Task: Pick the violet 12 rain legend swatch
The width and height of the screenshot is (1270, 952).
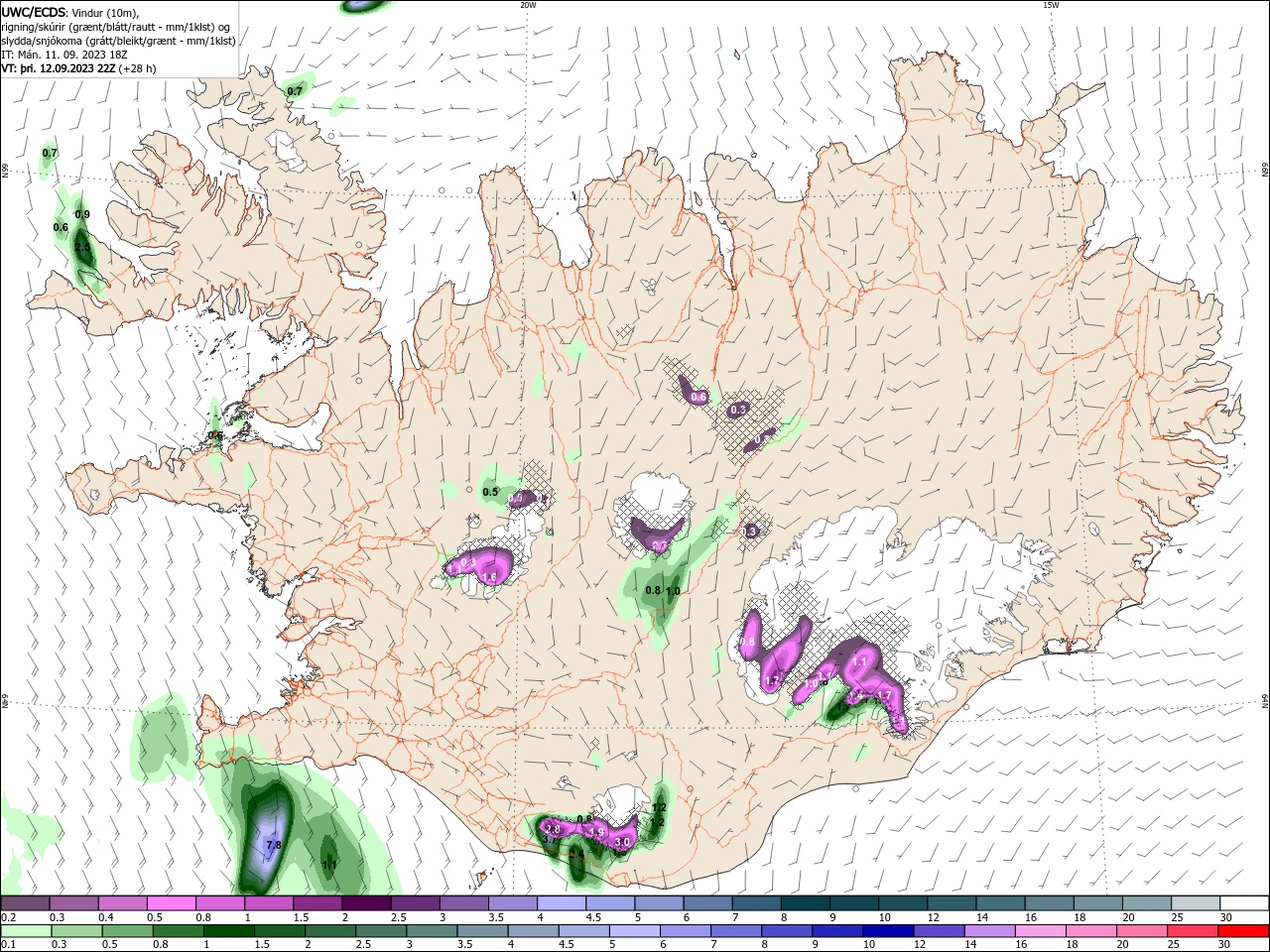Action: 939,931
